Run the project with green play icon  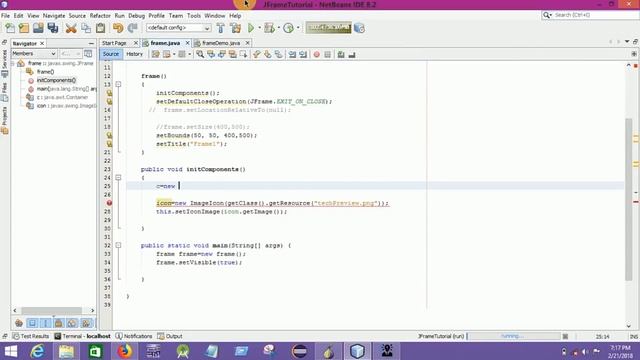tap(251, 28)
